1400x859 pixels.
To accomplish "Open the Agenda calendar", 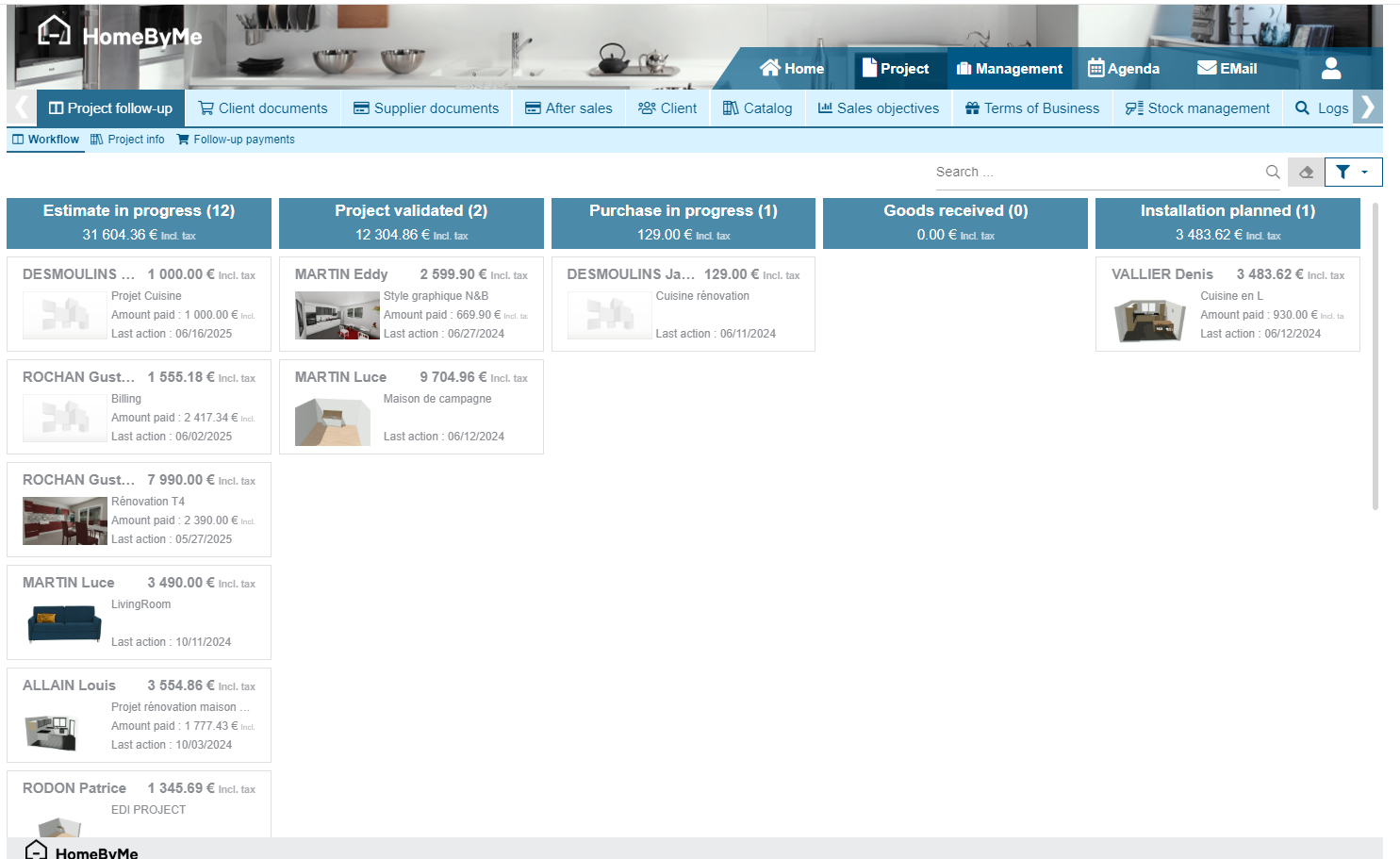I will click(x=1124, y=68).
